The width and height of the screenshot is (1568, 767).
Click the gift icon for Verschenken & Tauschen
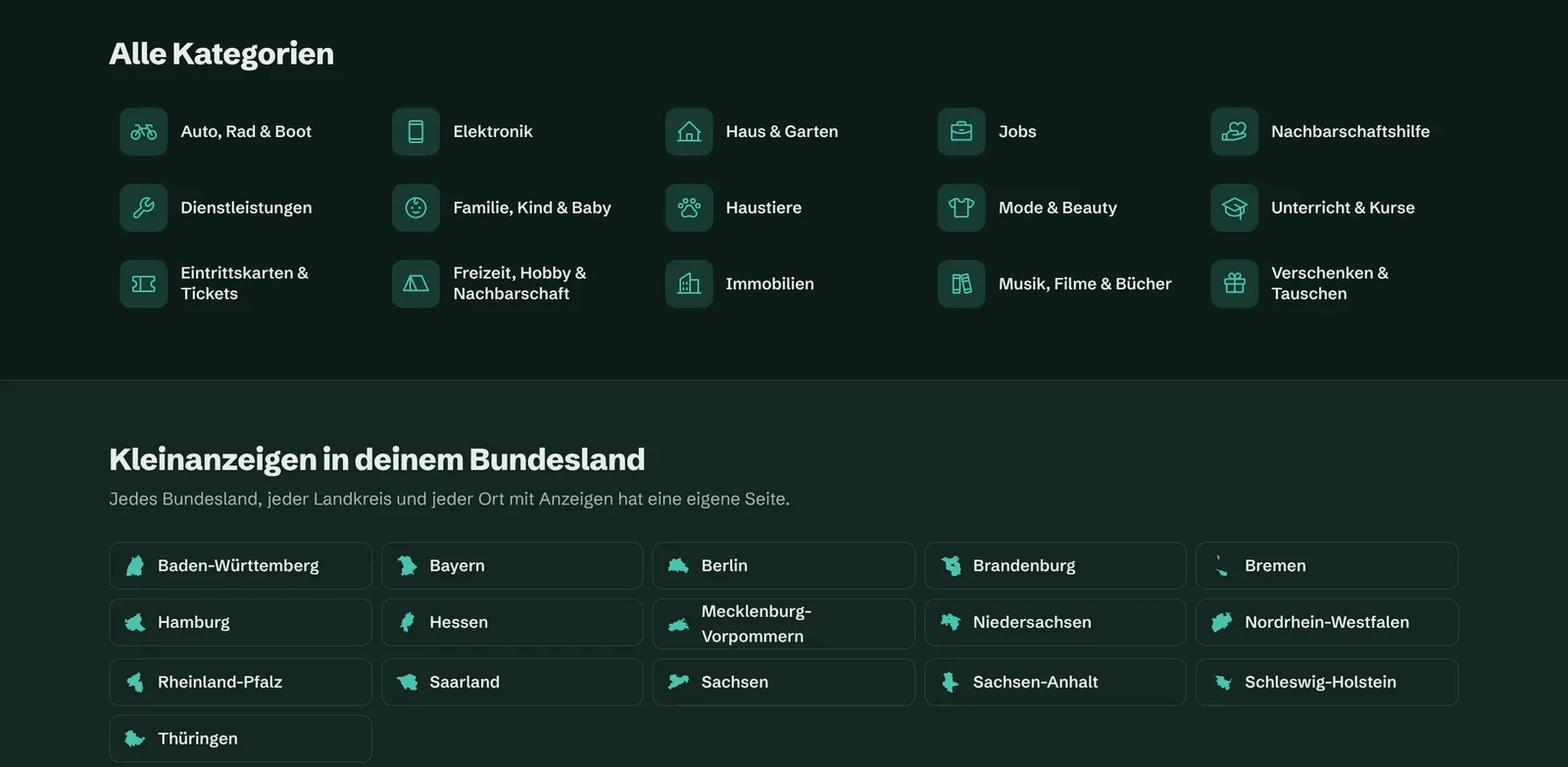[1235, 284]
